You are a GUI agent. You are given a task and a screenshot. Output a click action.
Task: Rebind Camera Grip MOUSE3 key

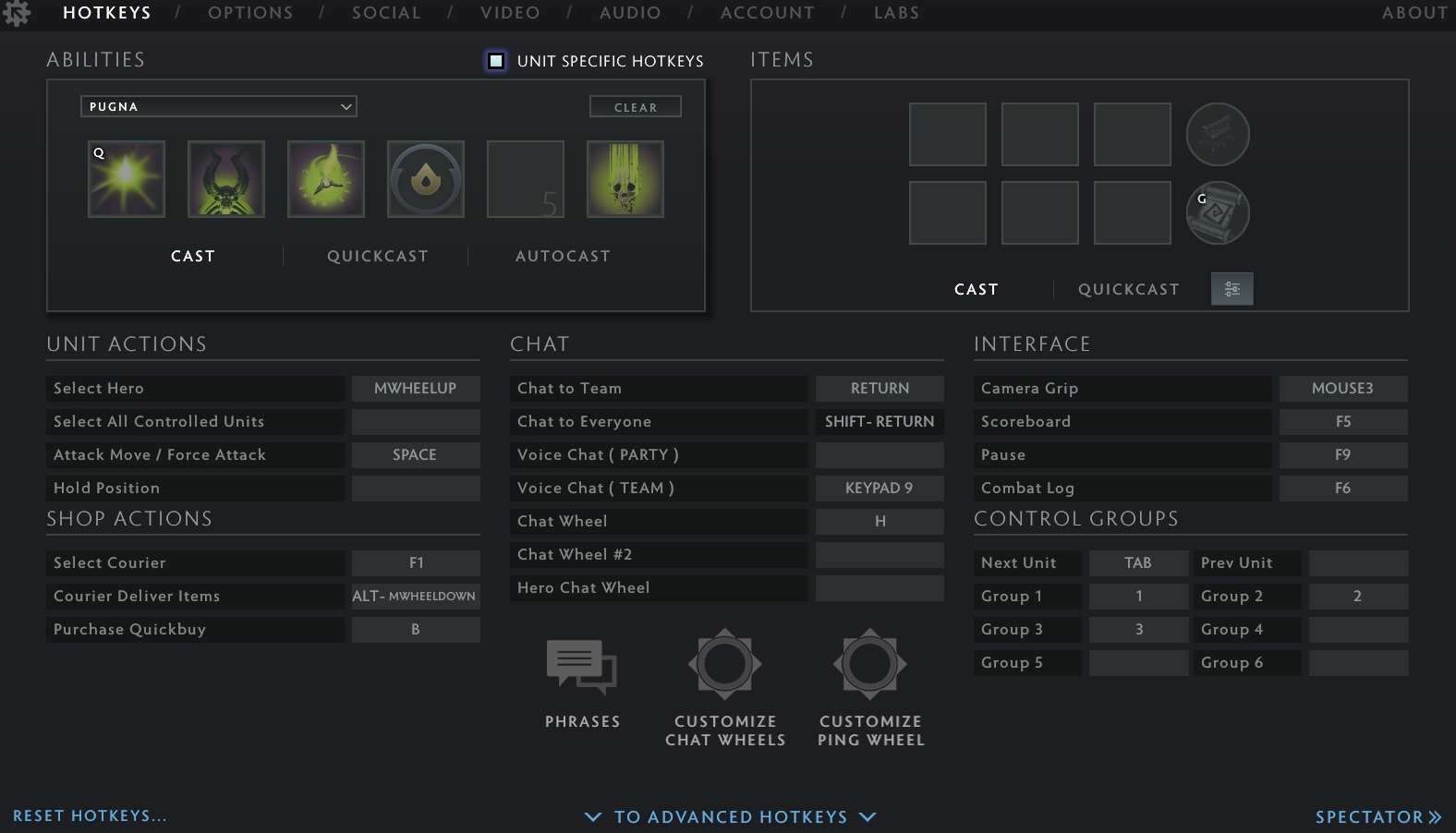coord(1343,389)
